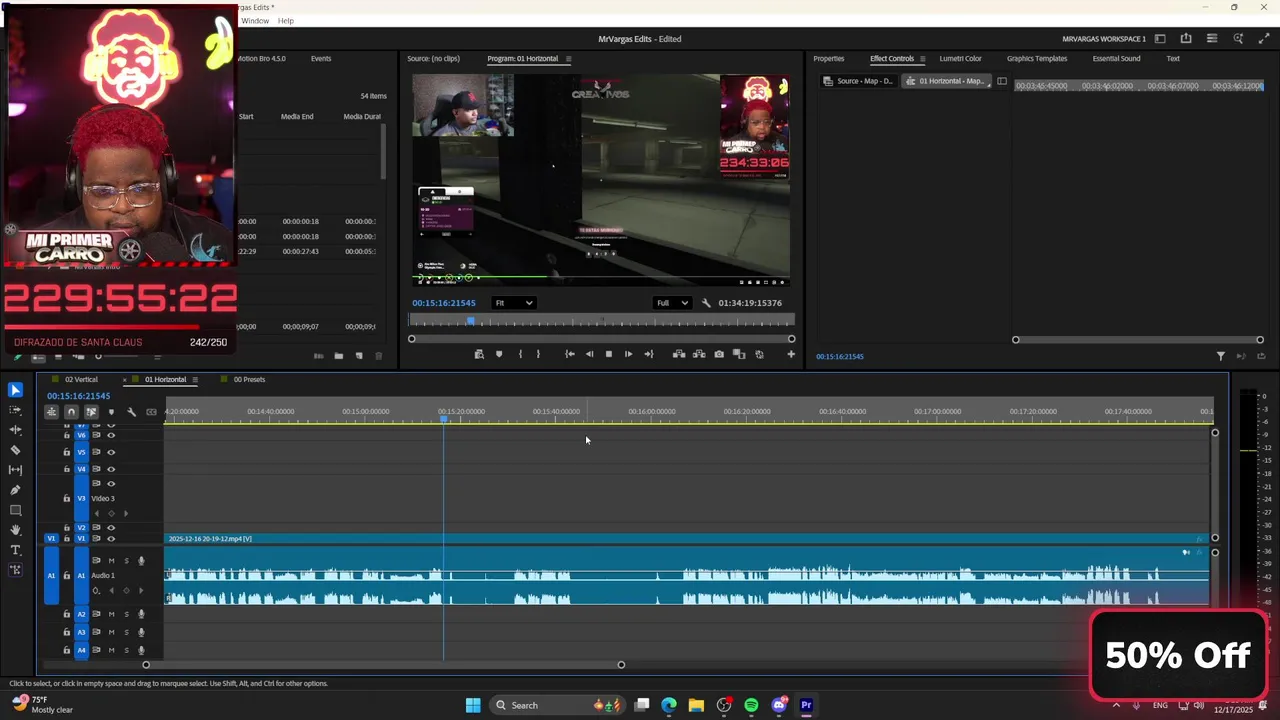Click the timeline playhead timecode 00:15:16:21545
Image resolution: width=1280 pixels, height=720 pixels.
pos(78,396)
